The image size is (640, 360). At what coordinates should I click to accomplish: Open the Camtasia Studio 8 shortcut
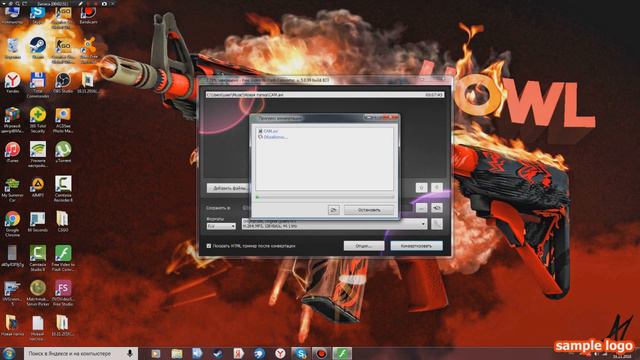pos(38,258)
